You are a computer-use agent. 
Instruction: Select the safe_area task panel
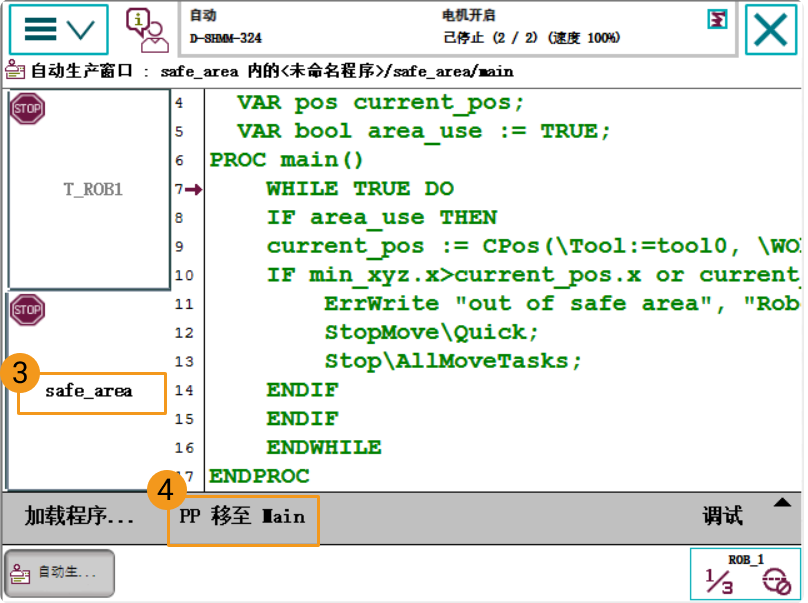tap(91, 393)
